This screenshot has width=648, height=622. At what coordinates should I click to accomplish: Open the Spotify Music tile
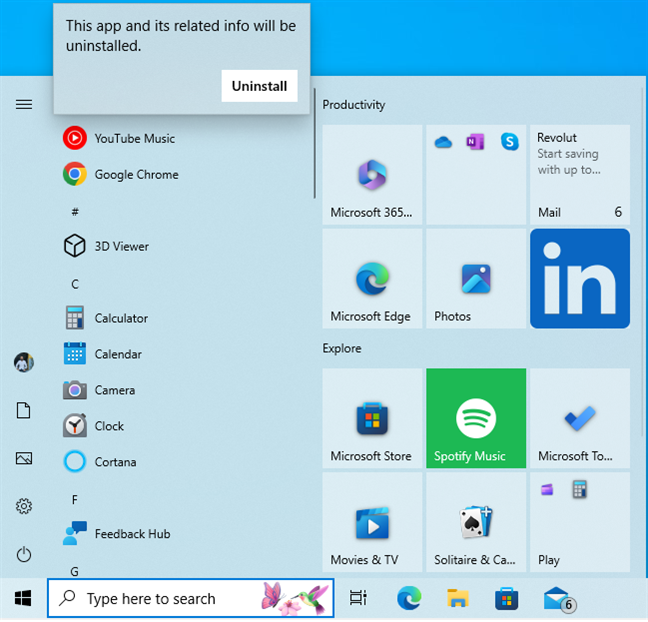click(x=476, y=418)
